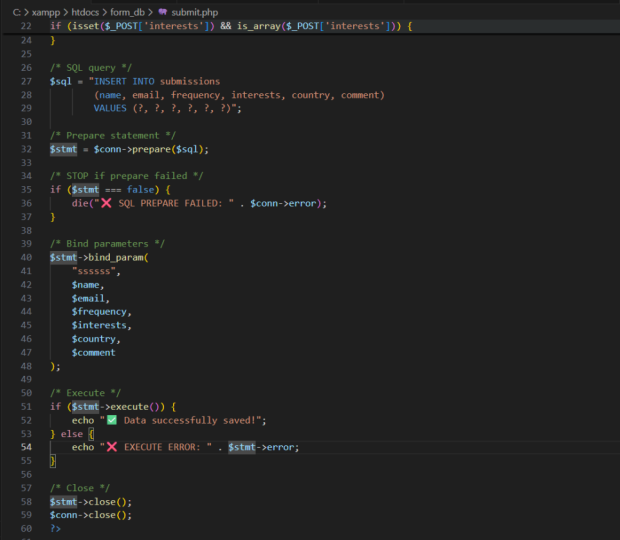Click the '/* Close */' comment
This screenshot has height=540, width=620.
pos(80,488)
